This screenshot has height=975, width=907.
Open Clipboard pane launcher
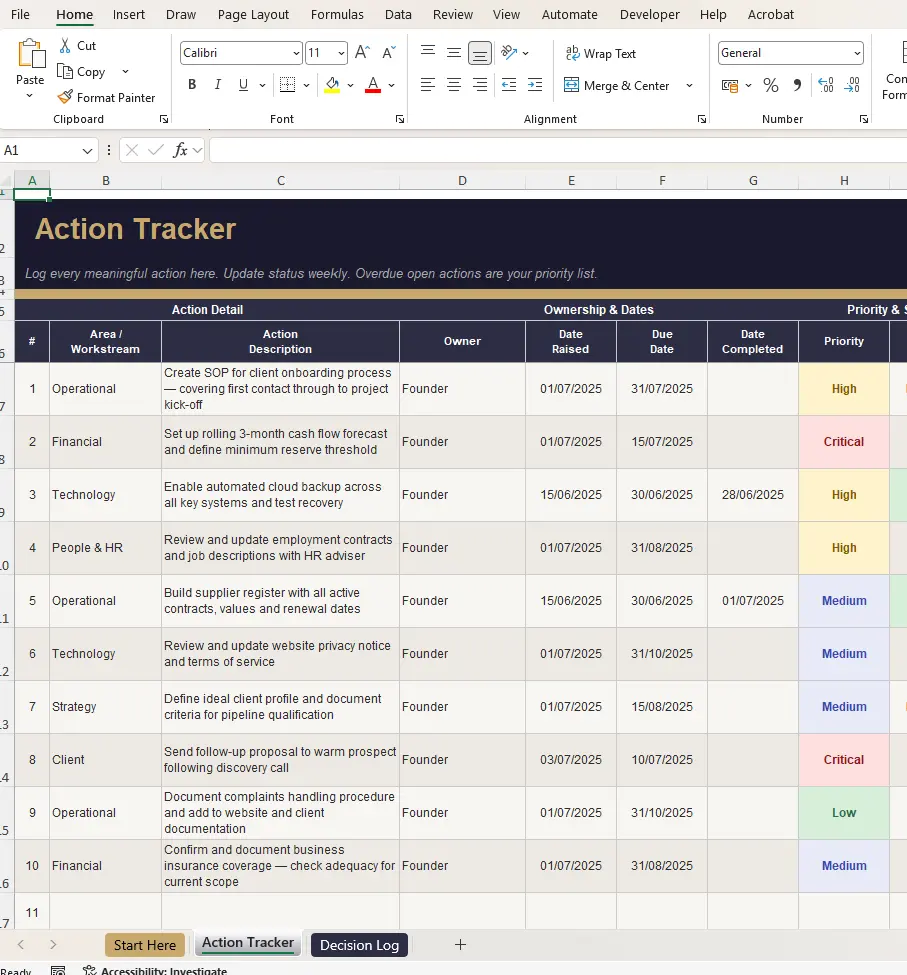(x=163, y=119)
